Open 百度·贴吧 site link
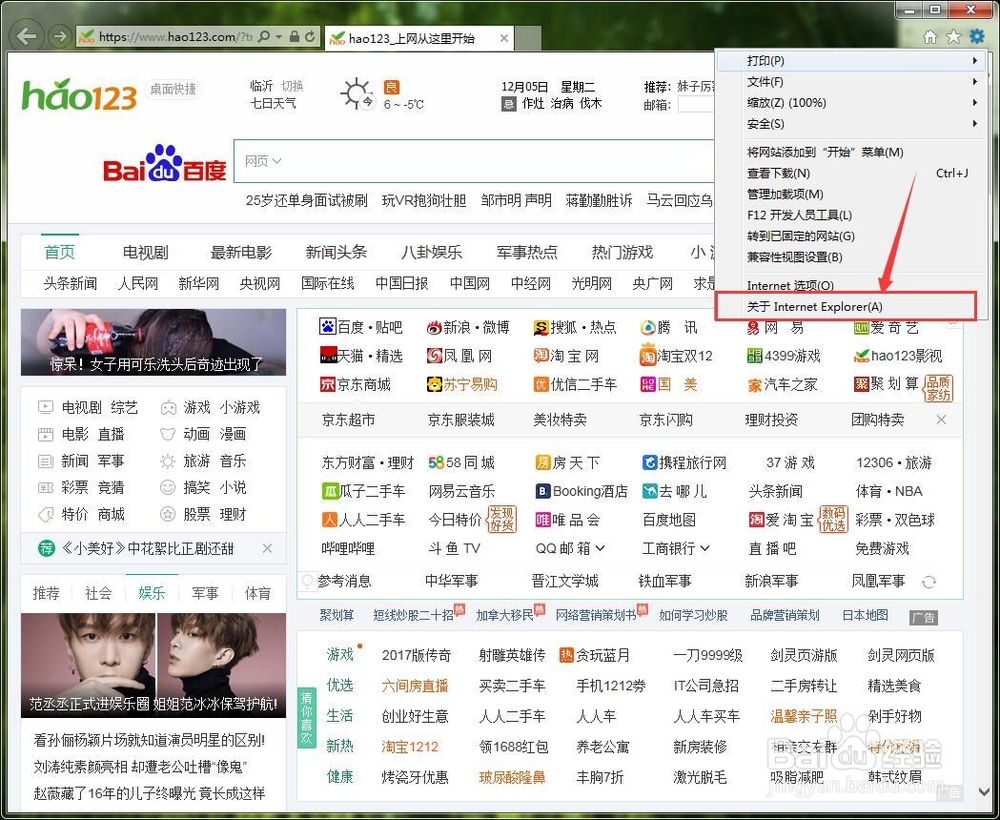The height and width of the screenshot is (820, 1000). tap(361, 327)
